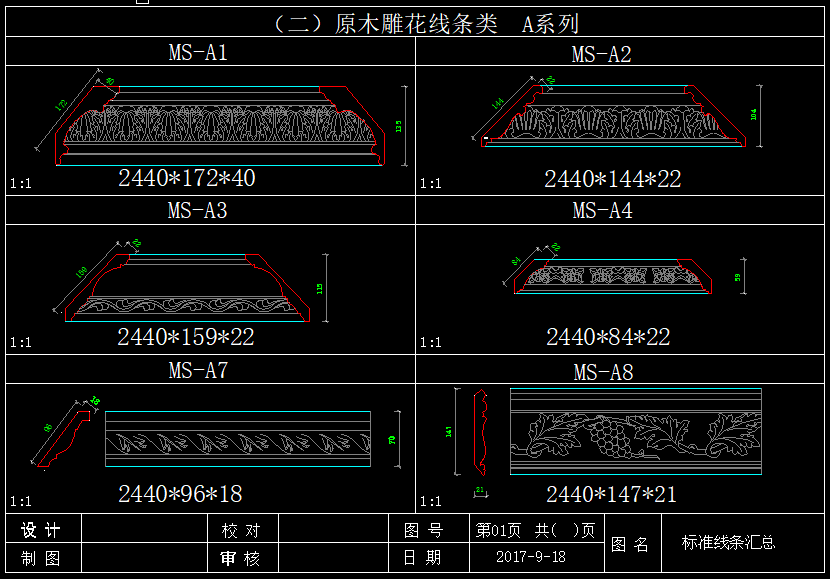Pick the '1:1' scale label in MS-A8 cell
Image resolution: width=830 pixels, height=579 pixels.
tap(430, 501)
